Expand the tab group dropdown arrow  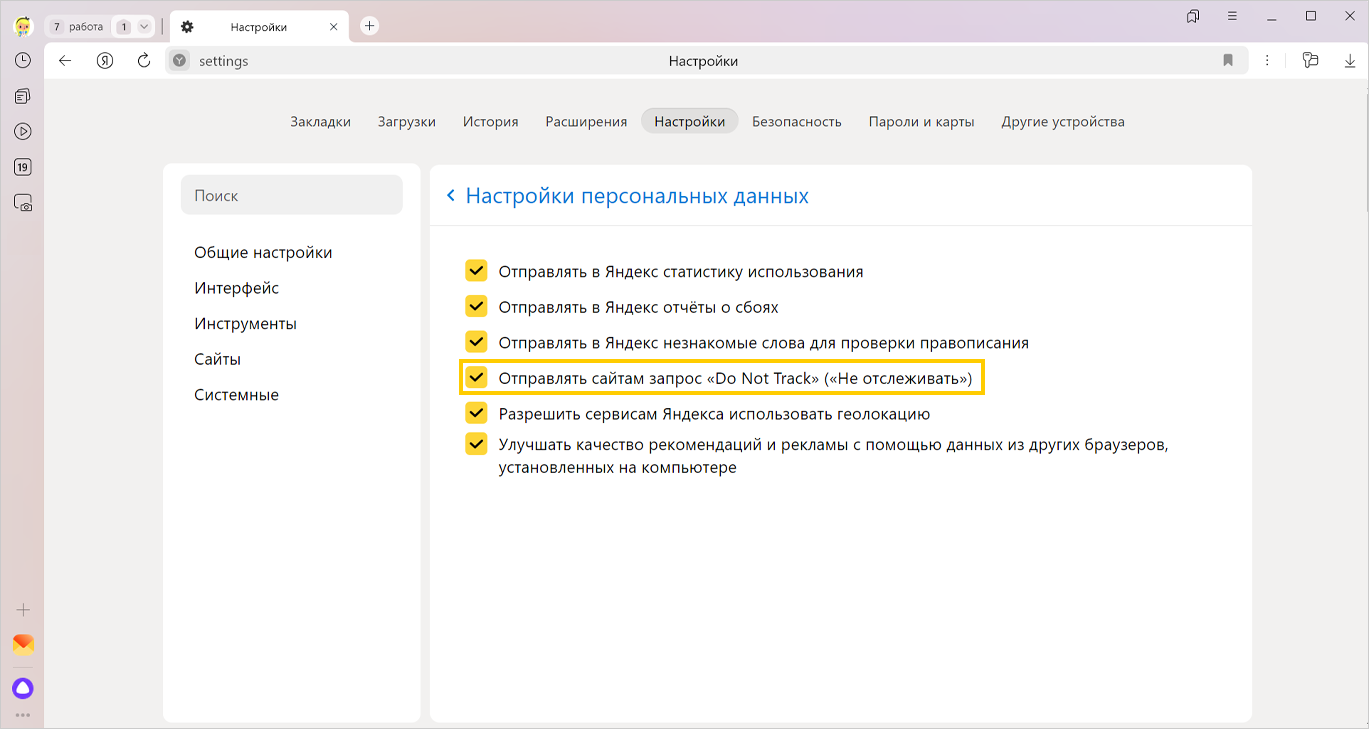(x=144, y=27)
